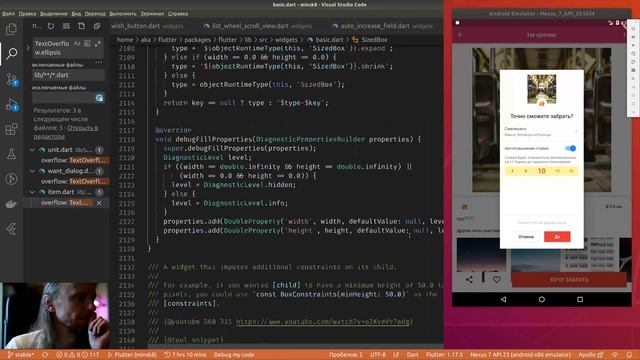Open the Testing flask view
The width and height of the screenshot is (640, 360).
point(11,154)
